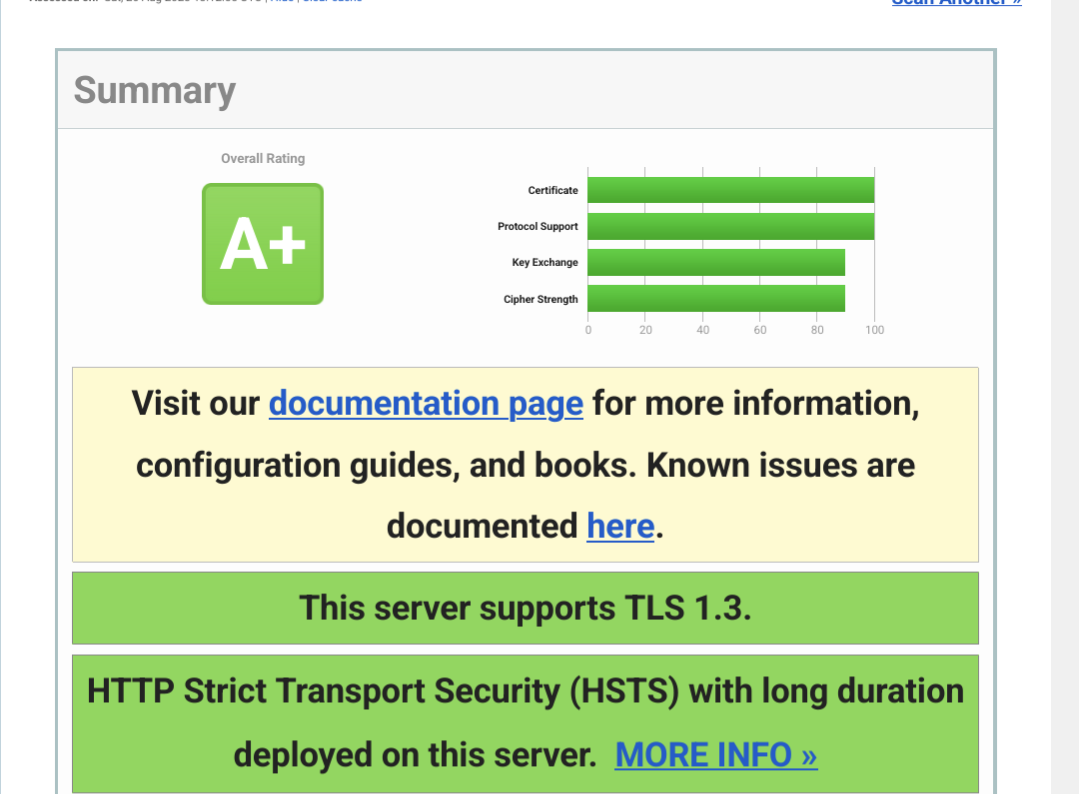
Task: Click the 'Cipher Strength' chart label
Action: (541, 299)
